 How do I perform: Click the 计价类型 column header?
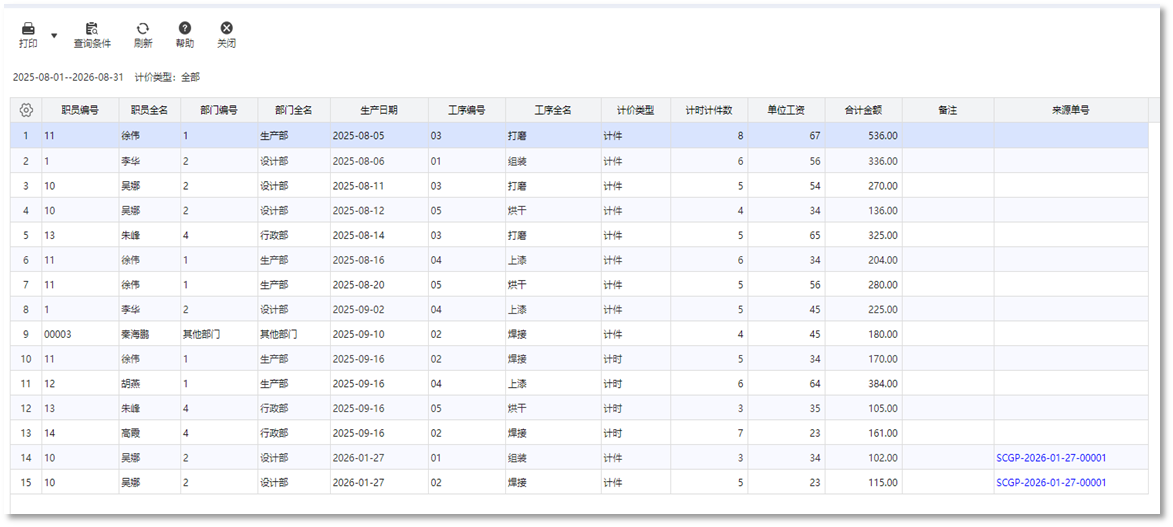click(x=635, y=110)
